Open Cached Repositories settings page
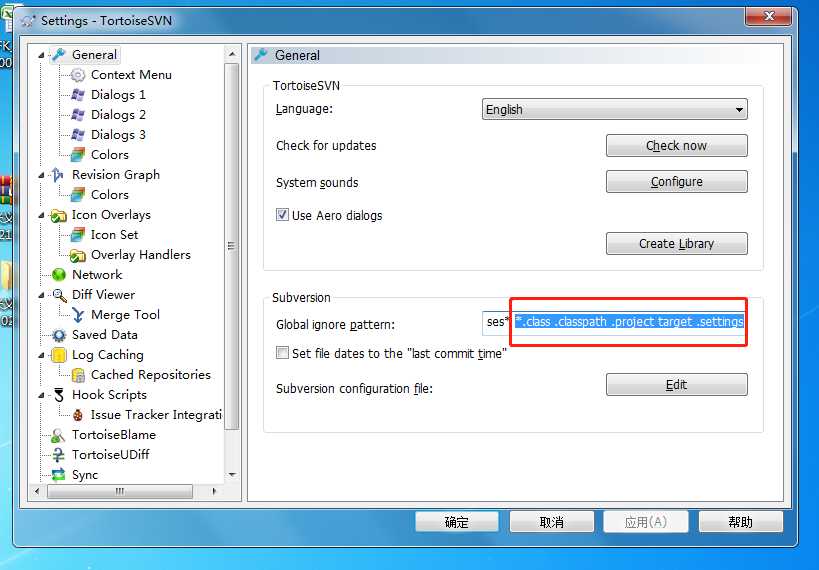819x570 pixels. tap(150, 375)
